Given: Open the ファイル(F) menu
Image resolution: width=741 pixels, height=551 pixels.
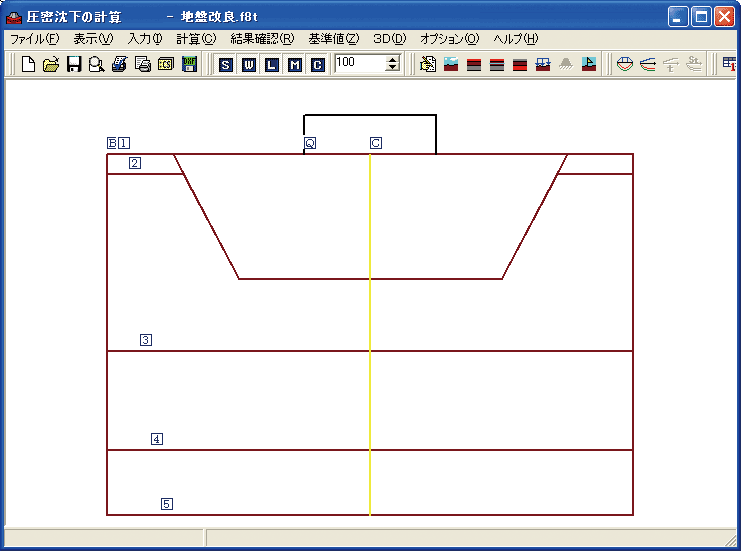Looking at the screenshot, I should (34, 39).
